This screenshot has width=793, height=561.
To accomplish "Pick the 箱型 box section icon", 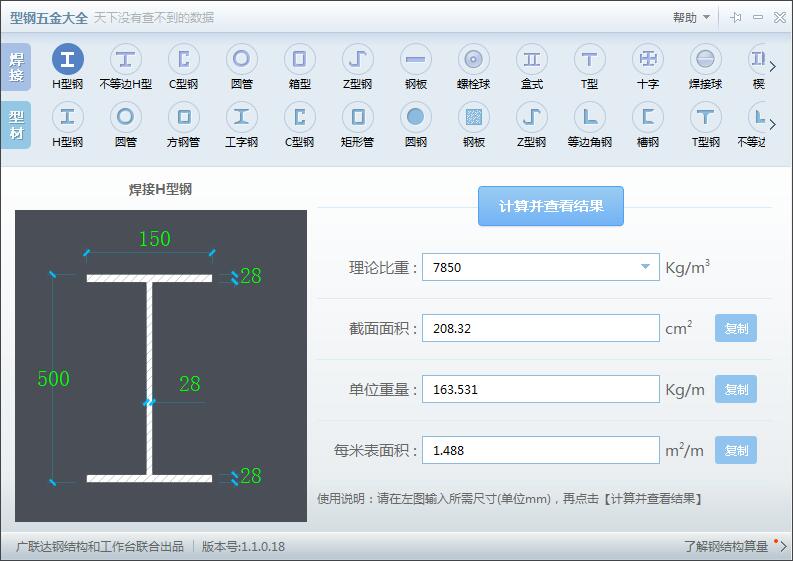I will coord(299,60).
